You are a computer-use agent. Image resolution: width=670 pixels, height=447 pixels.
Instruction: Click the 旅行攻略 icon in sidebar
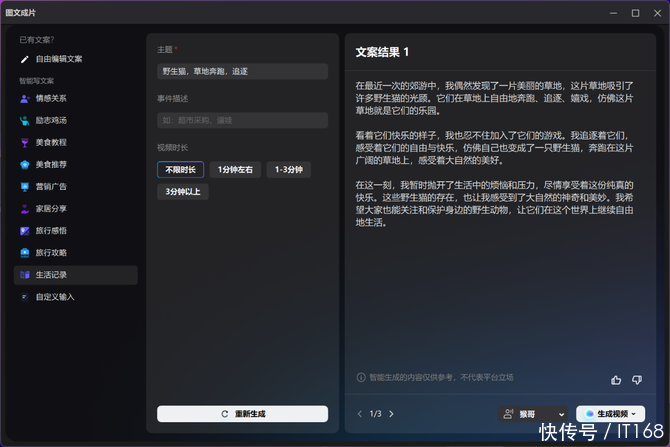click(x=25, y=253)
